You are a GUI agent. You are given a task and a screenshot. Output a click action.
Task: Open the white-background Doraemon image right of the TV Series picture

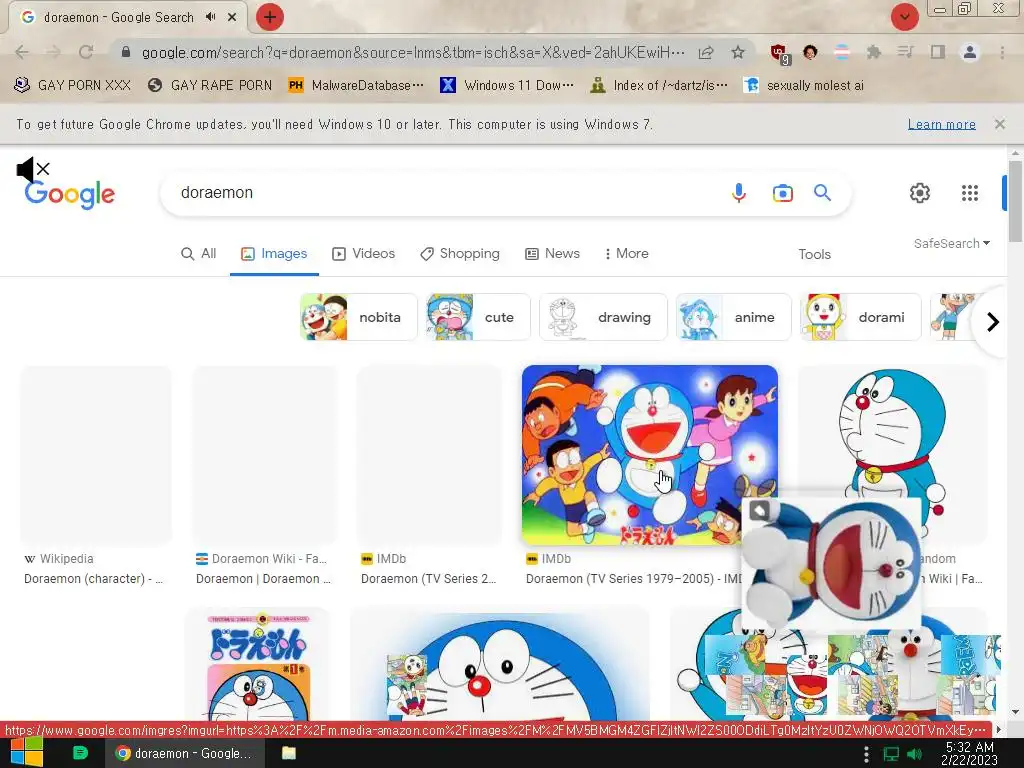click(891, 431)
